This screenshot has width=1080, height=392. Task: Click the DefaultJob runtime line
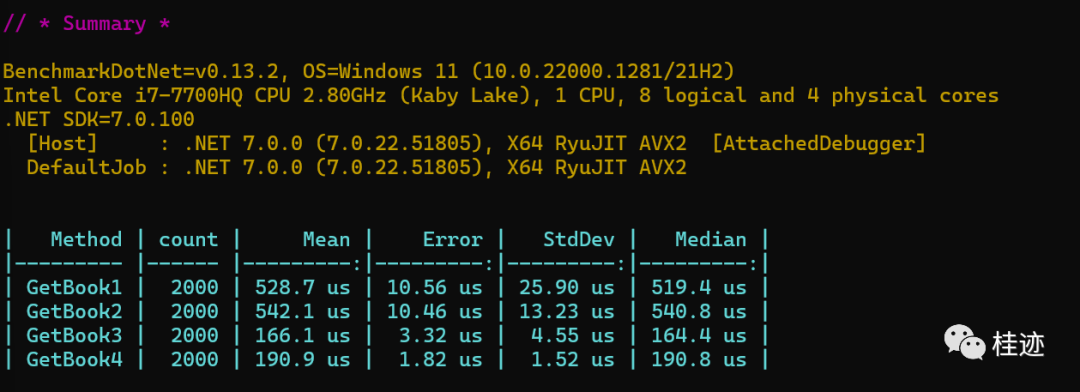click(x=356, y=167)
